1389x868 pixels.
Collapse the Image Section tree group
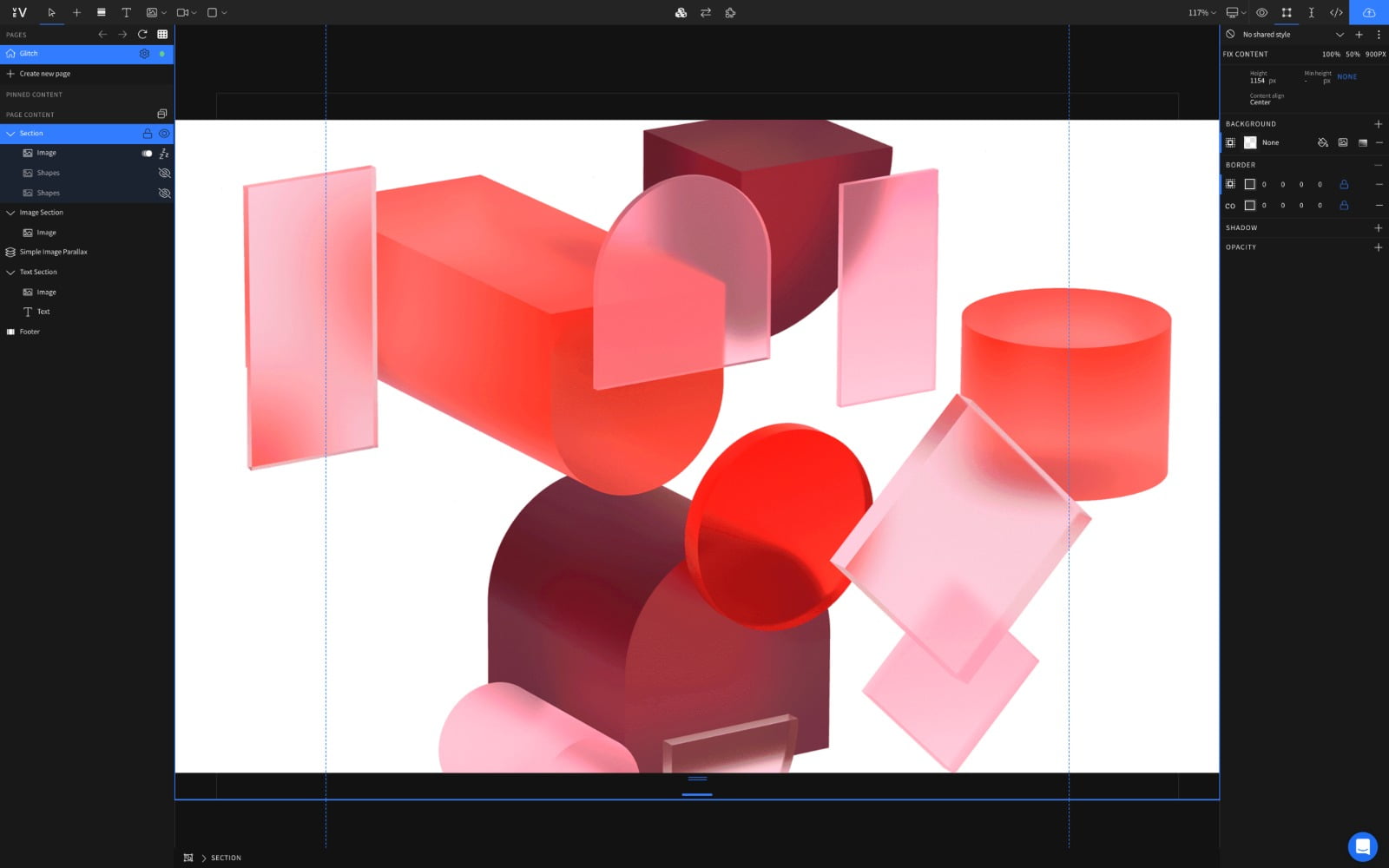pos(10,213)
